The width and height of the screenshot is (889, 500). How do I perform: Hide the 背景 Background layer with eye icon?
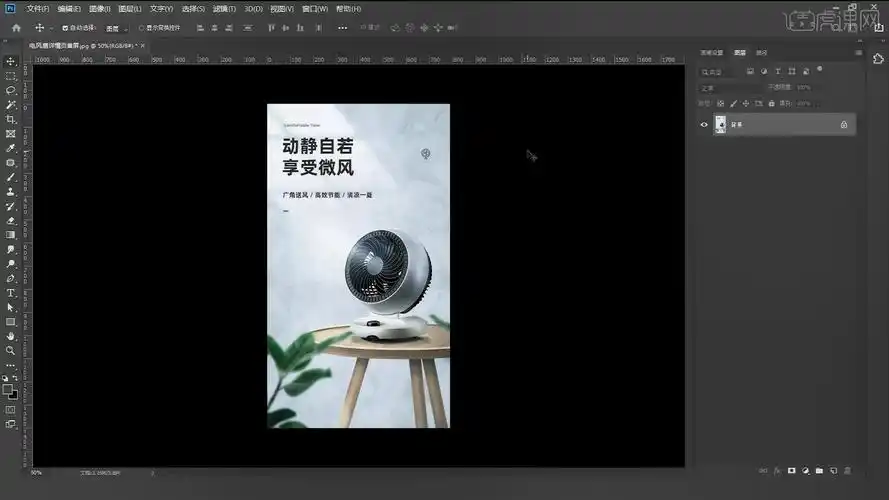[x=704, y=125]
